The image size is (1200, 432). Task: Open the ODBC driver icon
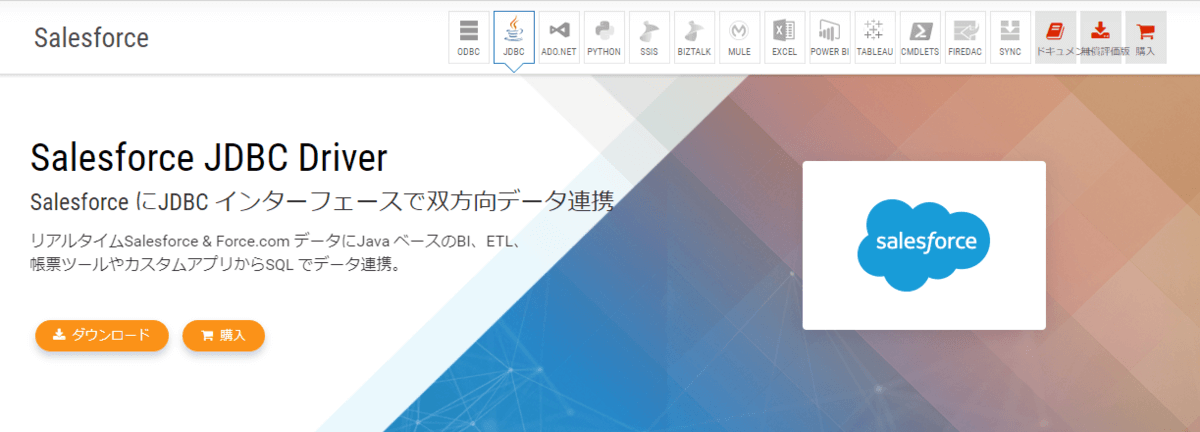pyautogui.click(x=469, y=37)
